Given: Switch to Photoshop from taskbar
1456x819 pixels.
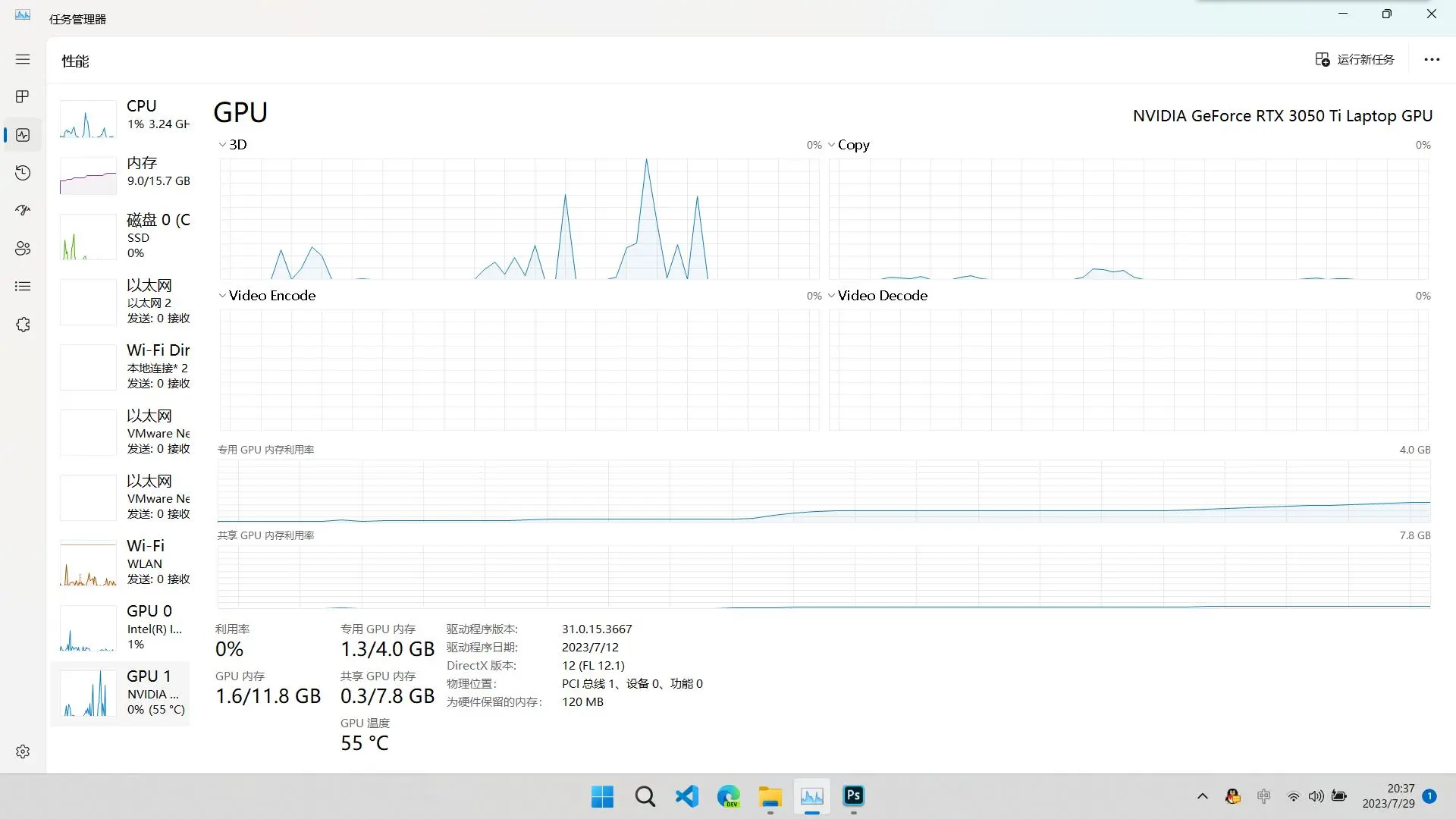Looking at the screenshot, I should tap(854, 797).
